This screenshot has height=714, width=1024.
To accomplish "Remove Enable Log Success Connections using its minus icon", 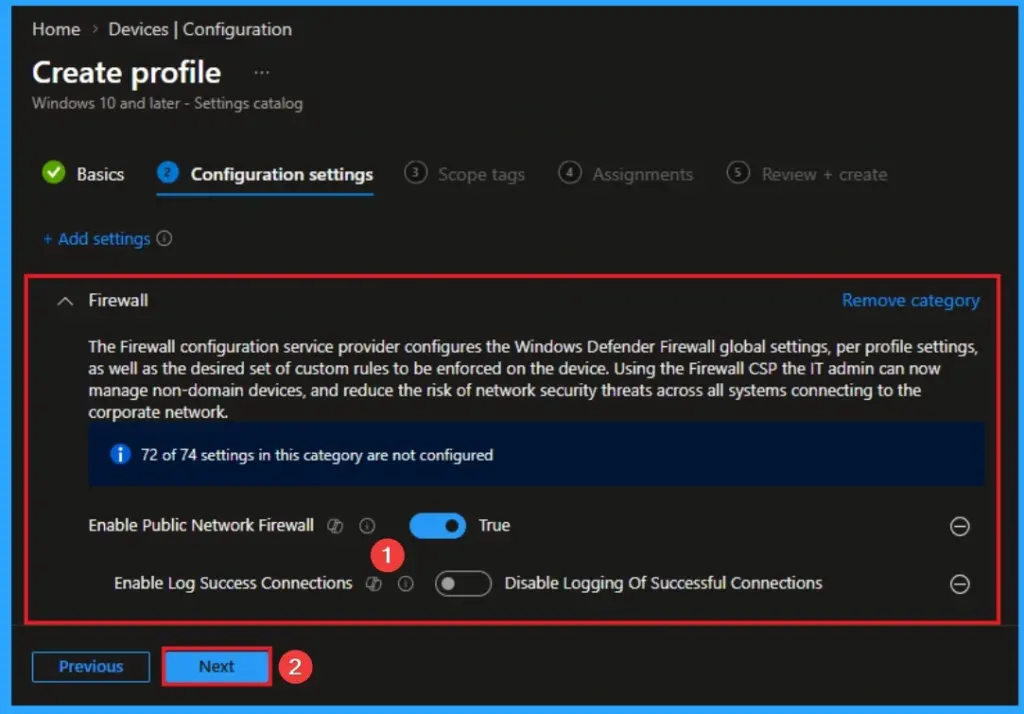I will 959,583.
